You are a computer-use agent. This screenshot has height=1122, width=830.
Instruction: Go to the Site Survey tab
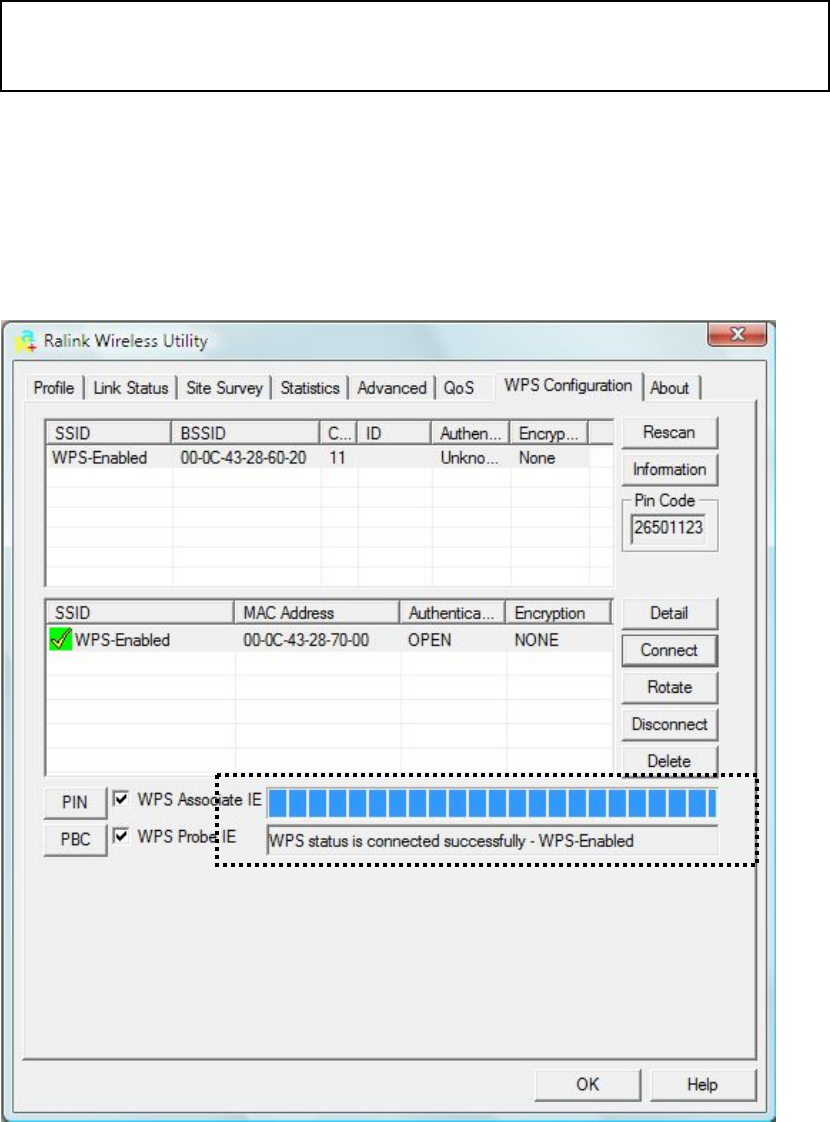(224, 388)
